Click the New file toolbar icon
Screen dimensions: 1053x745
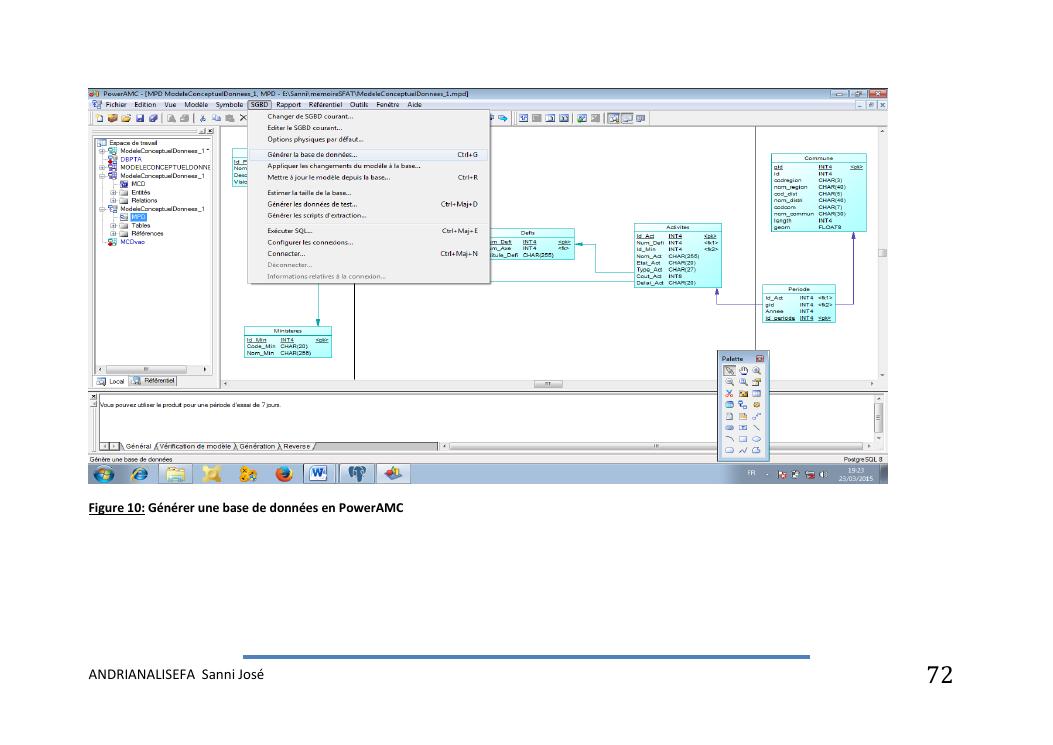pos(98,117)
